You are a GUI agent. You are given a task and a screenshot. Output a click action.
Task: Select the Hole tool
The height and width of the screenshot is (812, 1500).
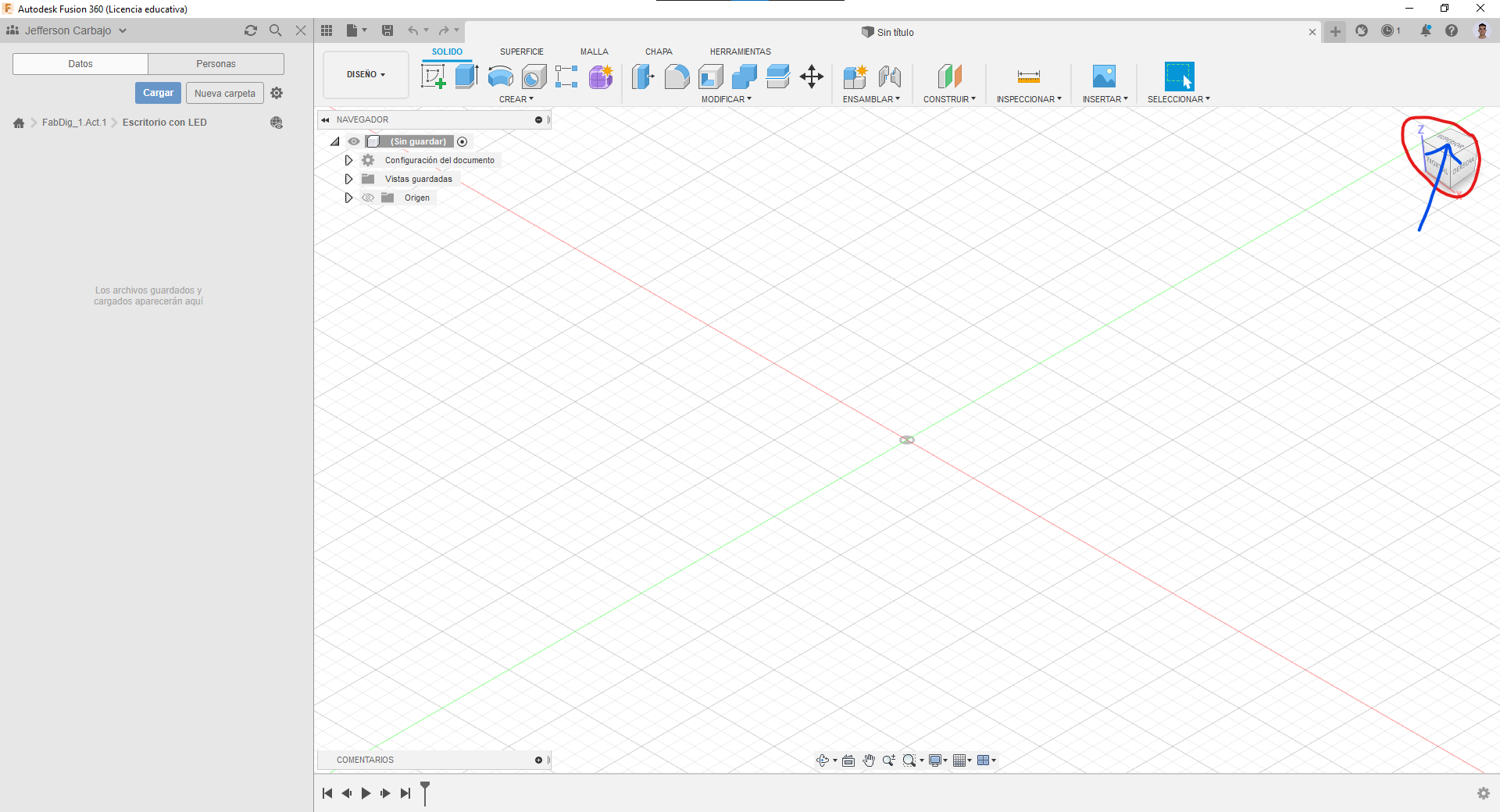click(534, 77)
